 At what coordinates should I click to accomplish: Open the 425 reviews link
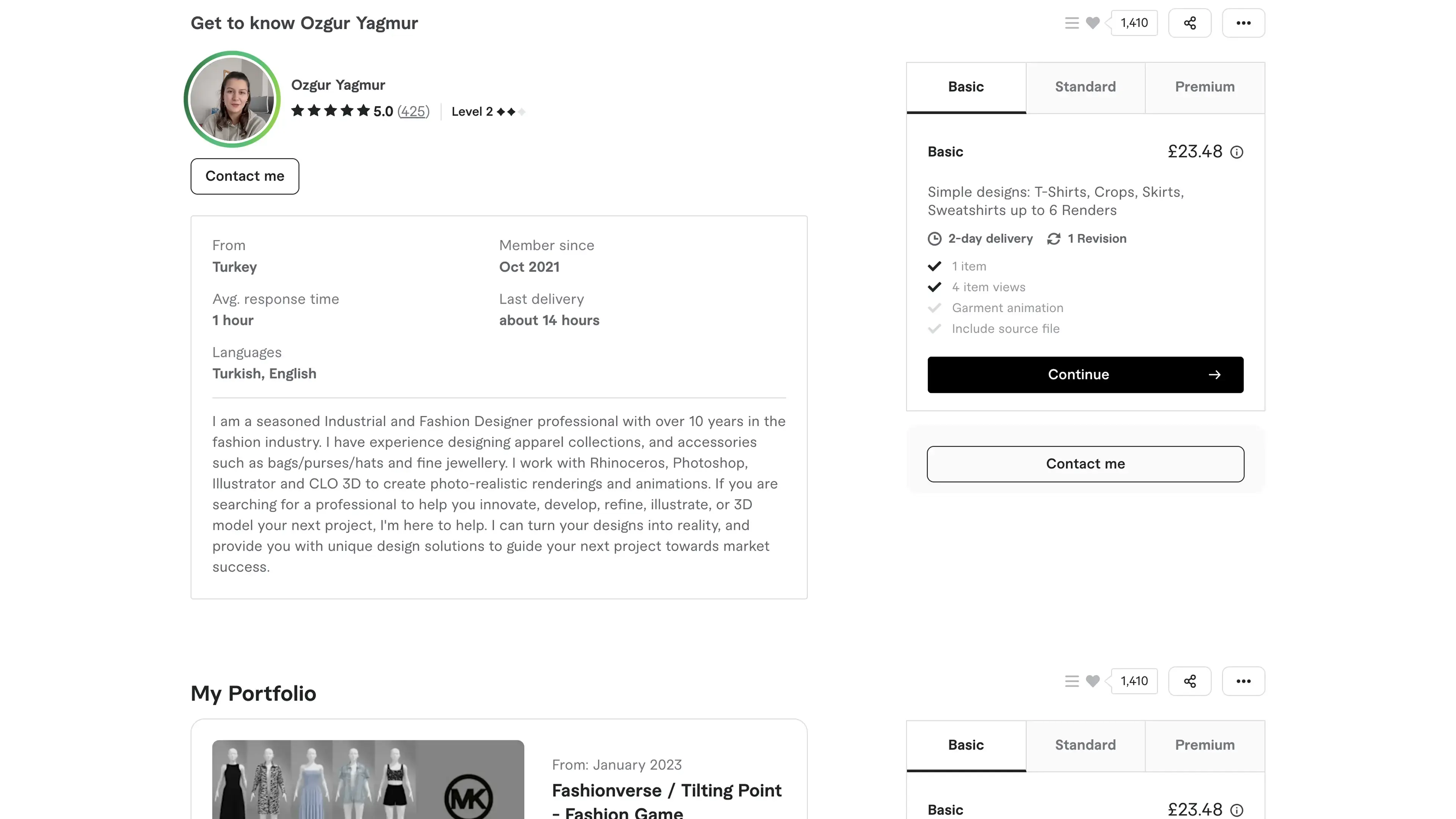(x=413, y=111)
